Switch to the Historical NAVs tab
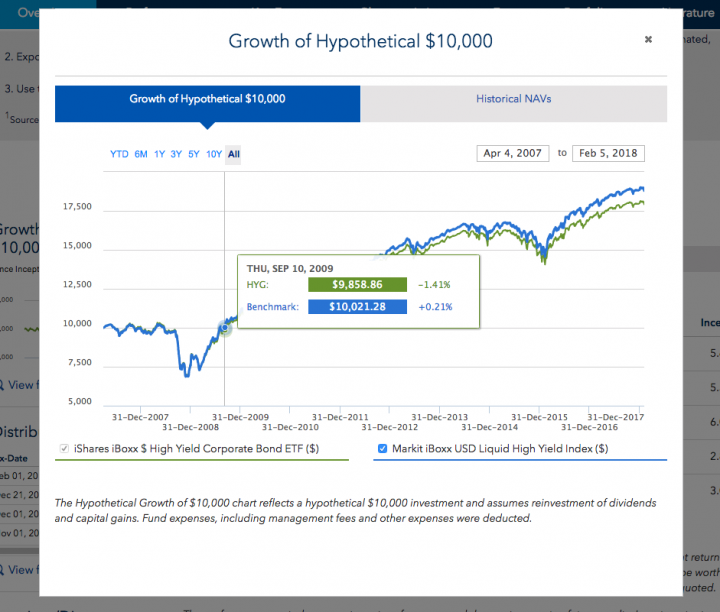Viewport: 720px width, 612px height. click(513, 103)
